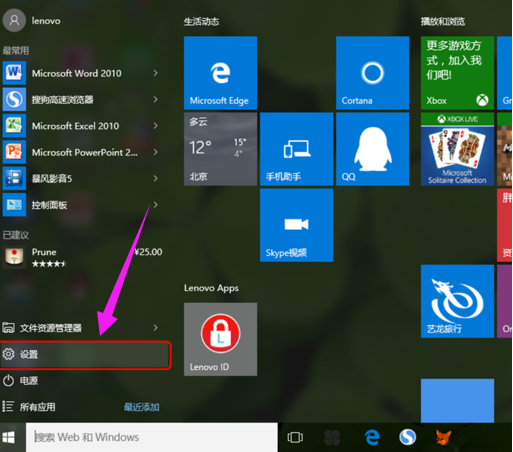Open the Lenovo ID tile
513x452 pixels.
point(220,339)
